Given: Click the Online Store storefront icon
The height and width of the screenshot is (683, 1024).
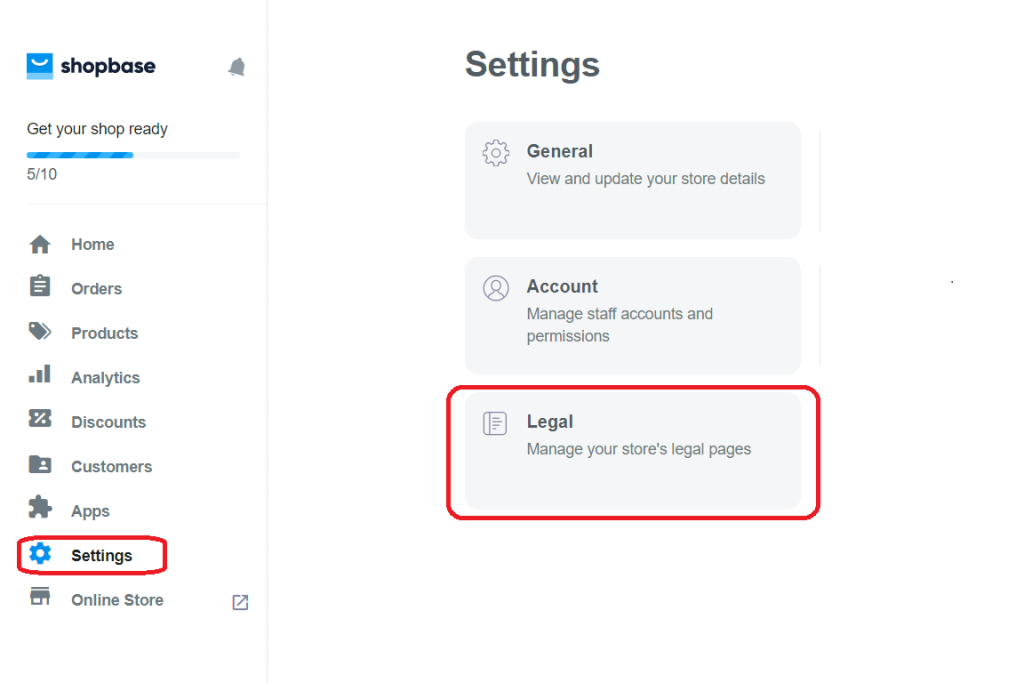Looking at the screenshot, I should [x=40, y=596].
